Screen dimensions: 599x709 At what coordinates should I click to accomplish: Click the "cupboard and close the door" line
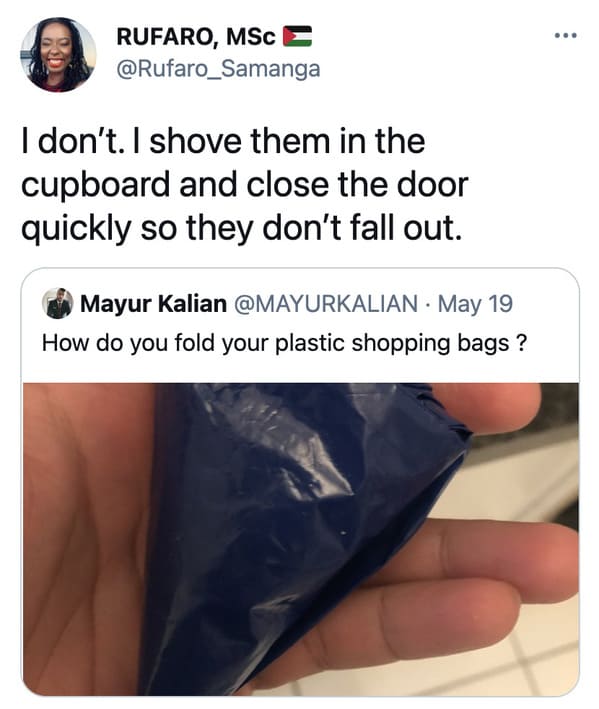coord(245,185)
